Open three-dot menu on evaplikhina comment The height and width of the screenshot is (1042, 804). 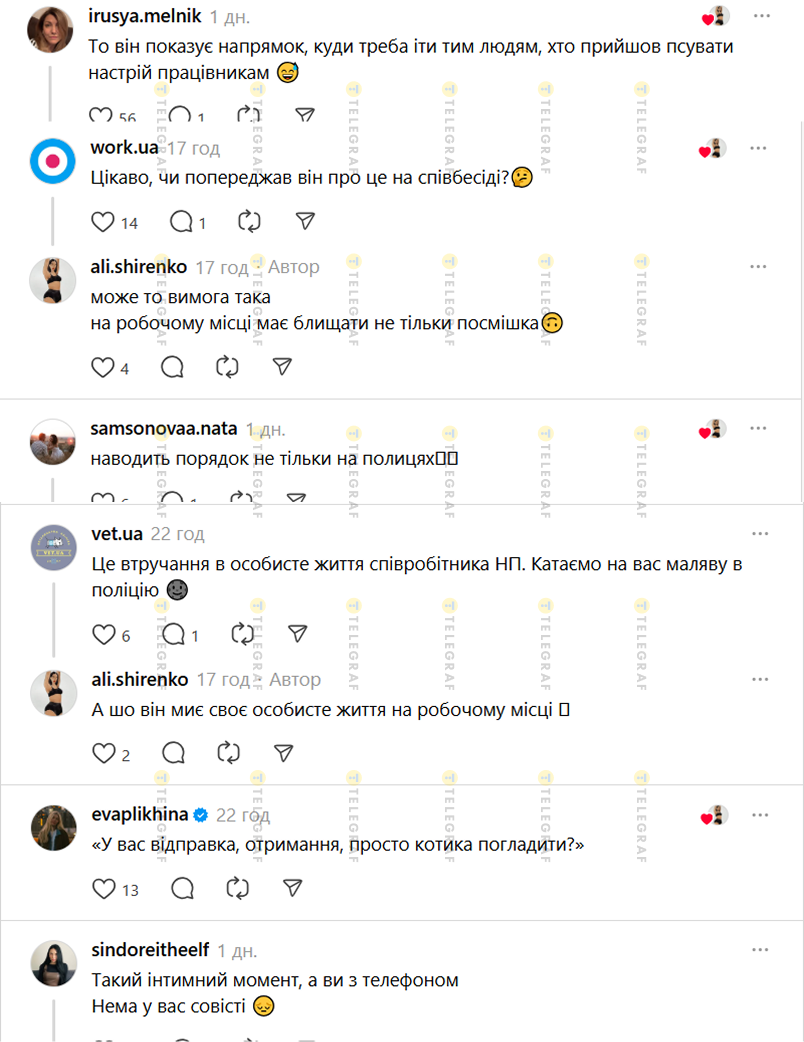coord(760,815)
